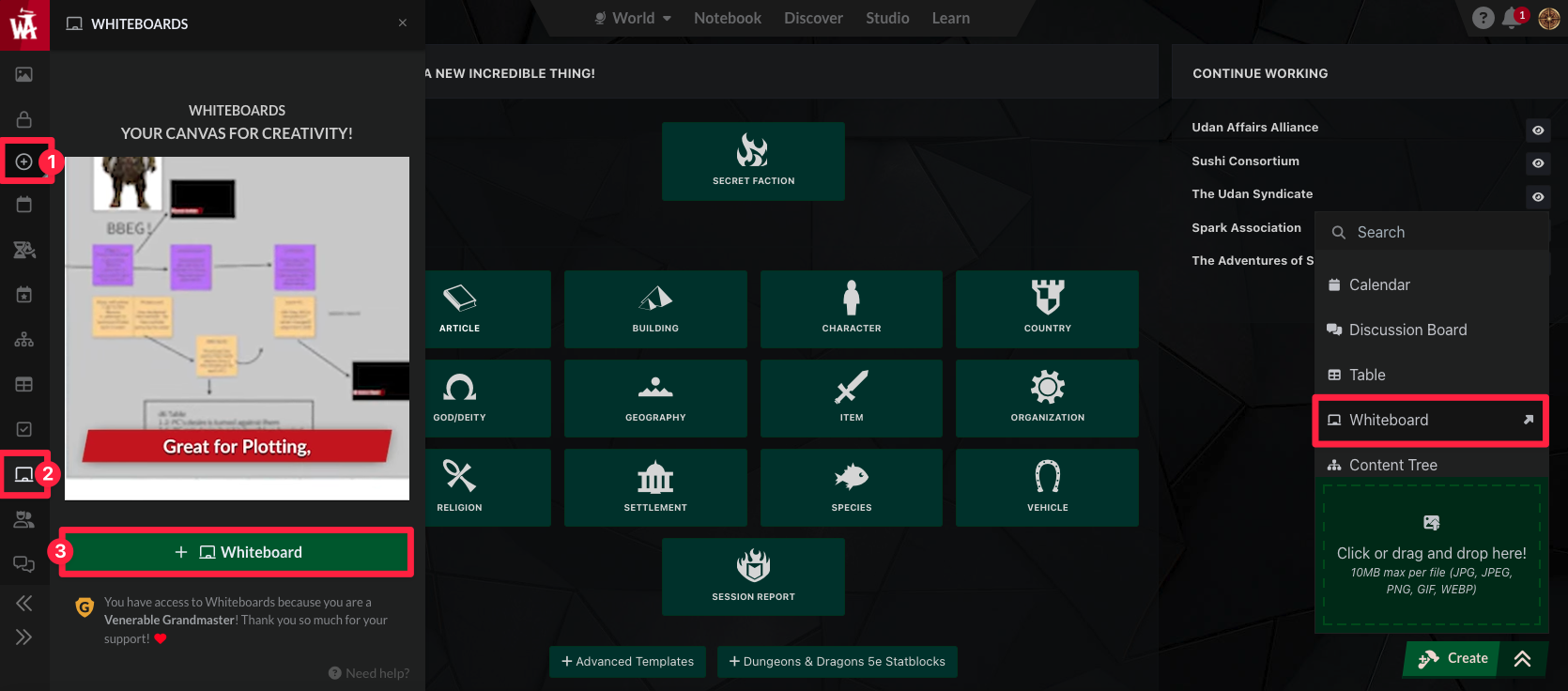1568x691 pixels.
Task: Click the lock icon in sidebar
Action: pyautogui.click(x=24, y=119)
